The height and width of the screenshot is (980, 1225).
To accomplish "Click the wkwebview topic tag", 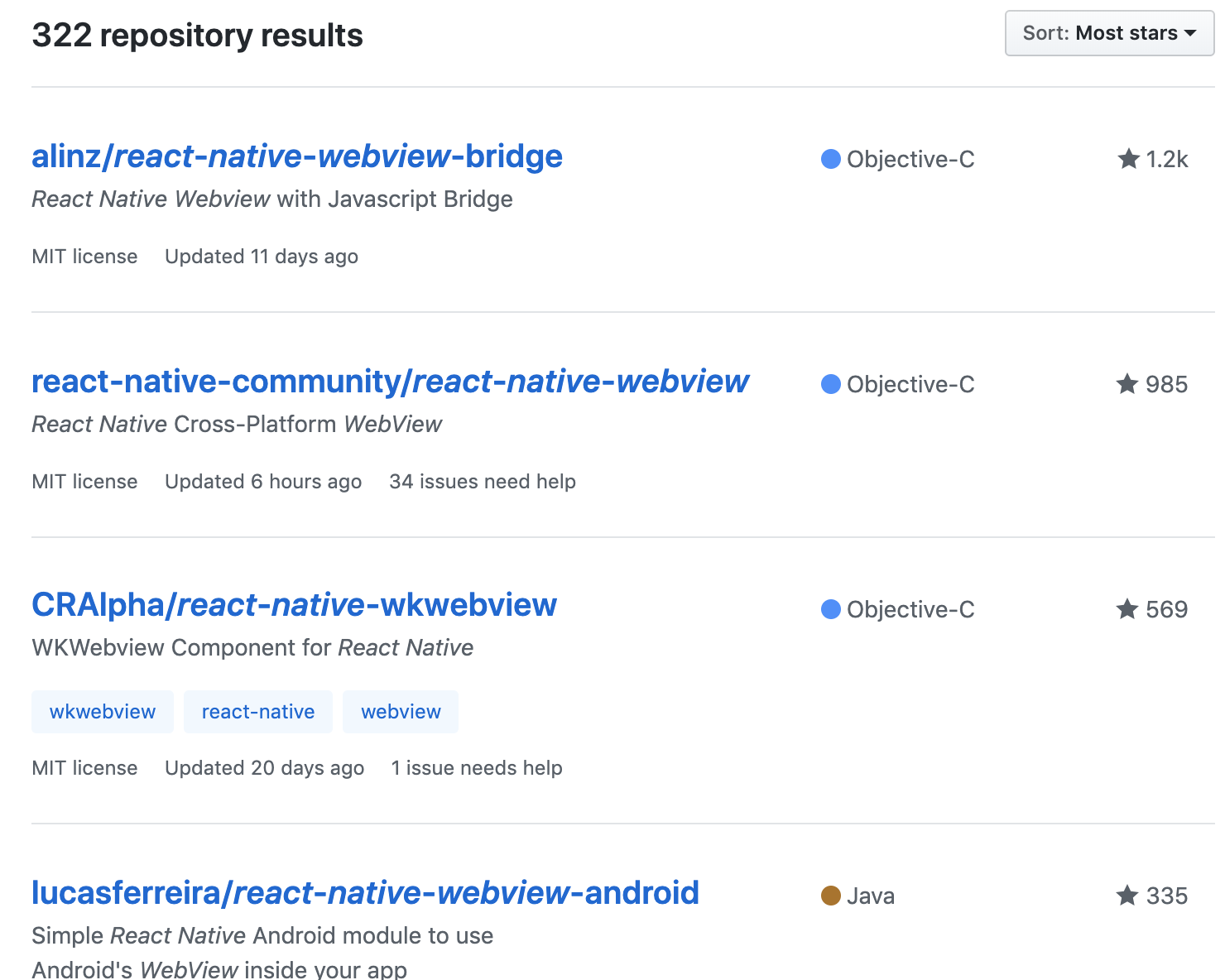I will [x=103, y=712].
